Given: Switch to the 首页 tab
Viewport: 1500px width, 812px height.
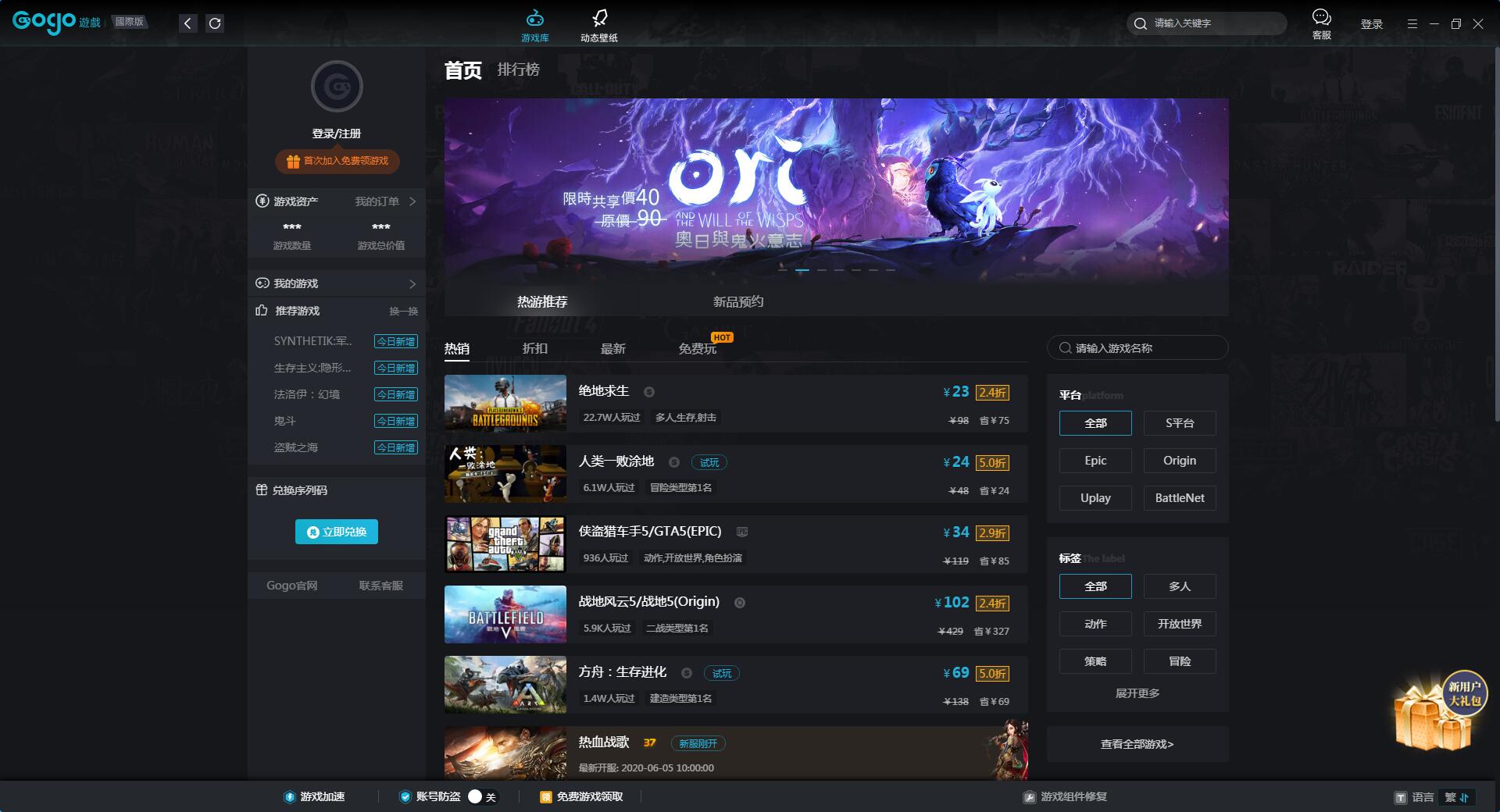Looking at the screenshot, I should [x=462, y=70].
